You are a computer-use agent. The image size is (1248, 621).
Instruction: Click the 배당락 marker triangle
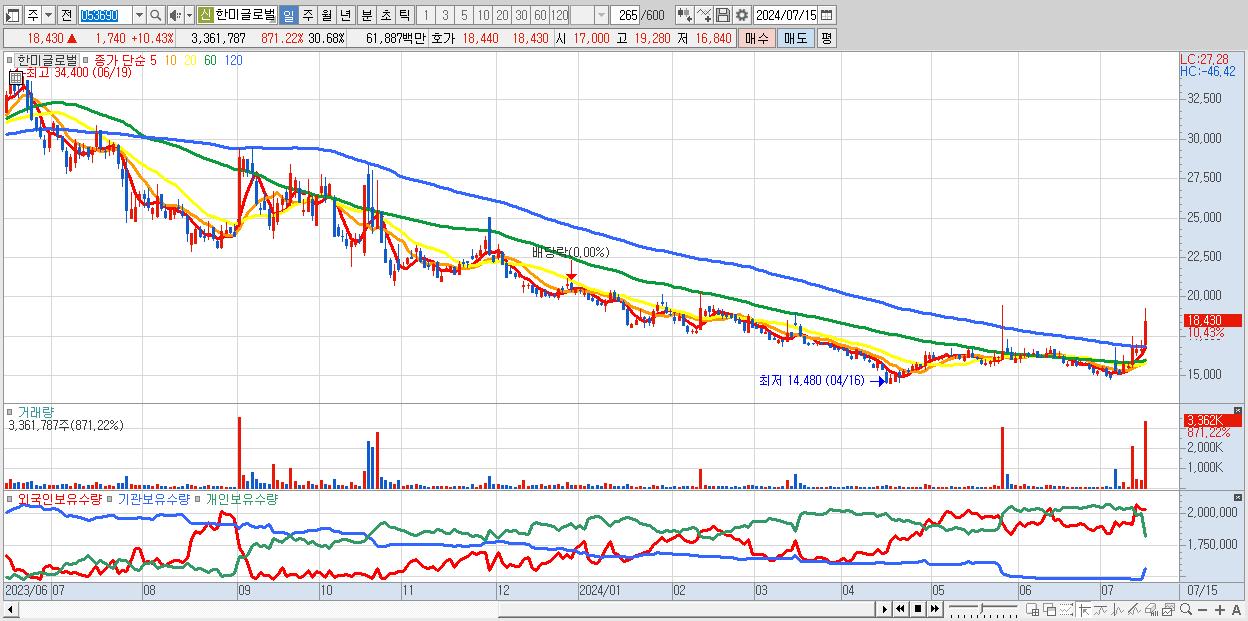(x=571, y=276)
